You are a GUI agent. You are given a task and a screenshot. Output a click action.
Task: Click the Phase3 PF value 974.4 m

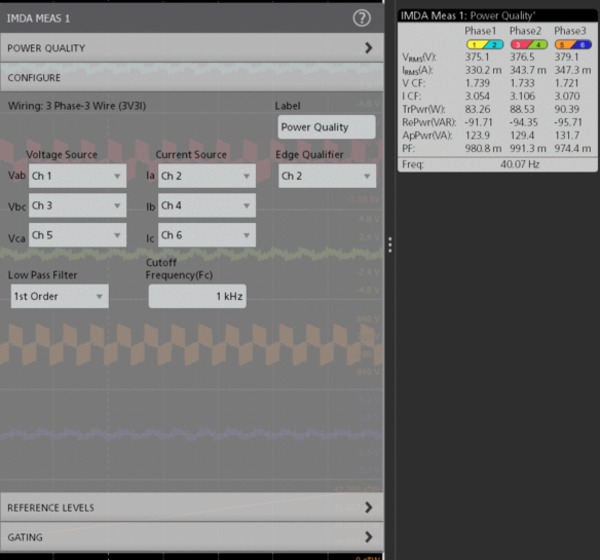(x=573, y=148)
